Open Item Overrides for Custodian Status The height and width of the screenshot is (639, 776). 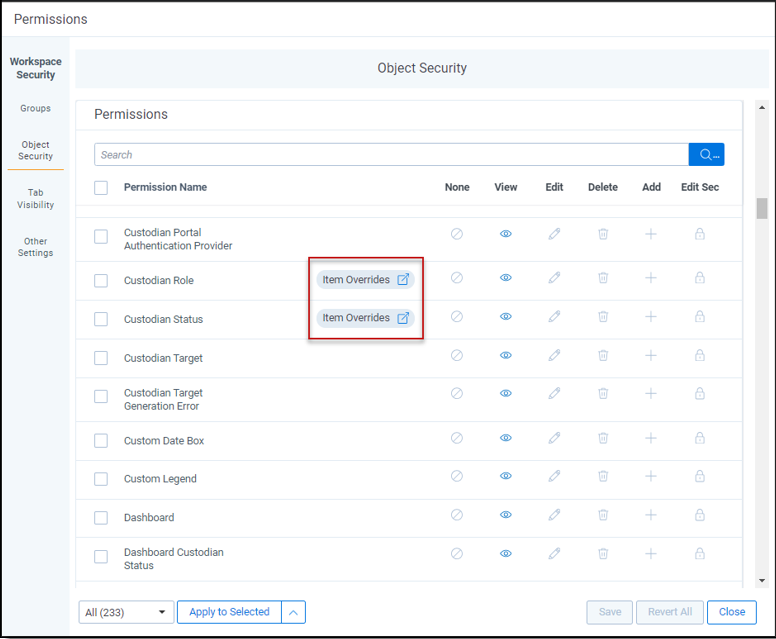[365, 318]
